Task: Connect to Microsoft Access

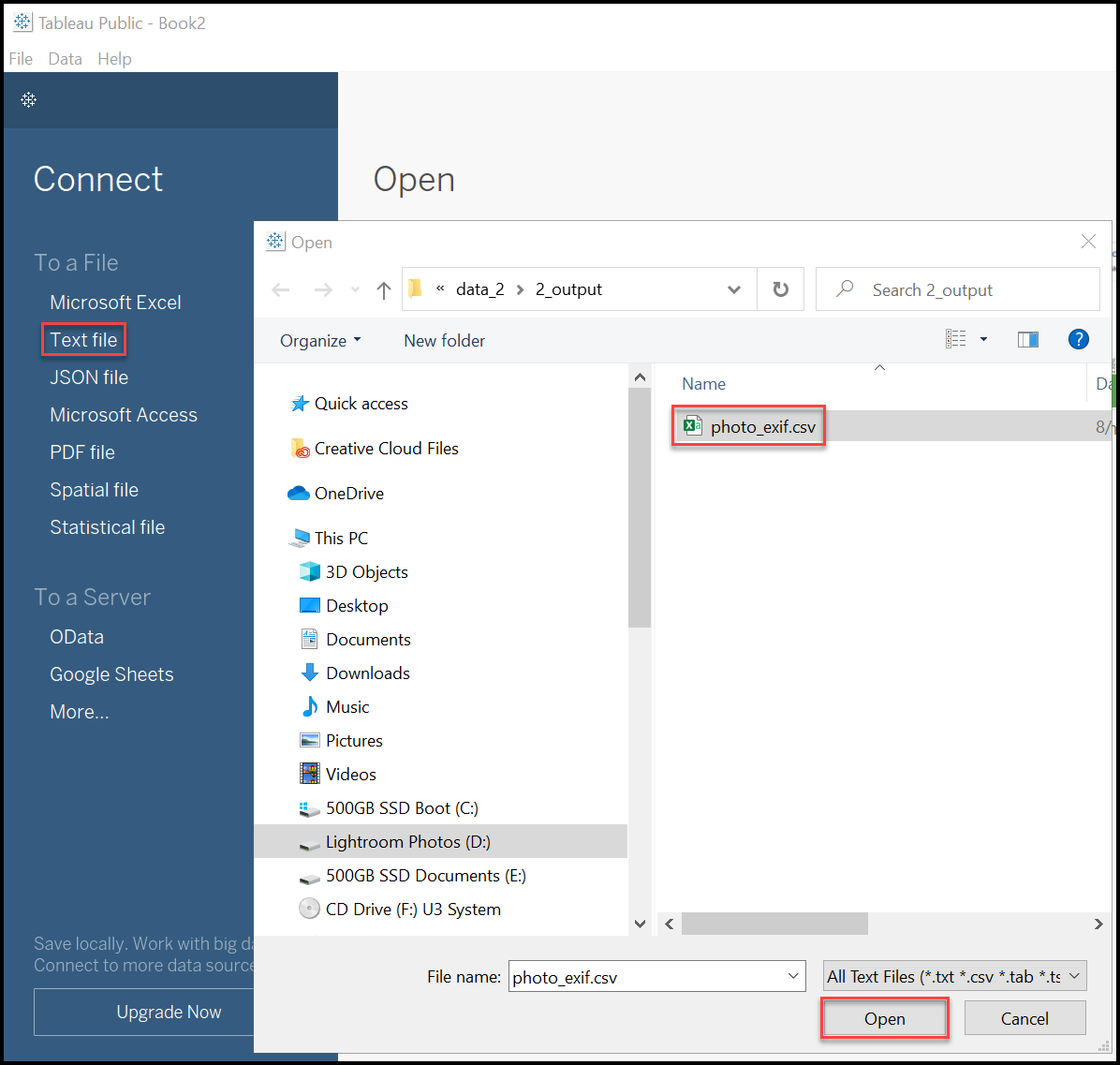Action: click(x=124, y=415)
